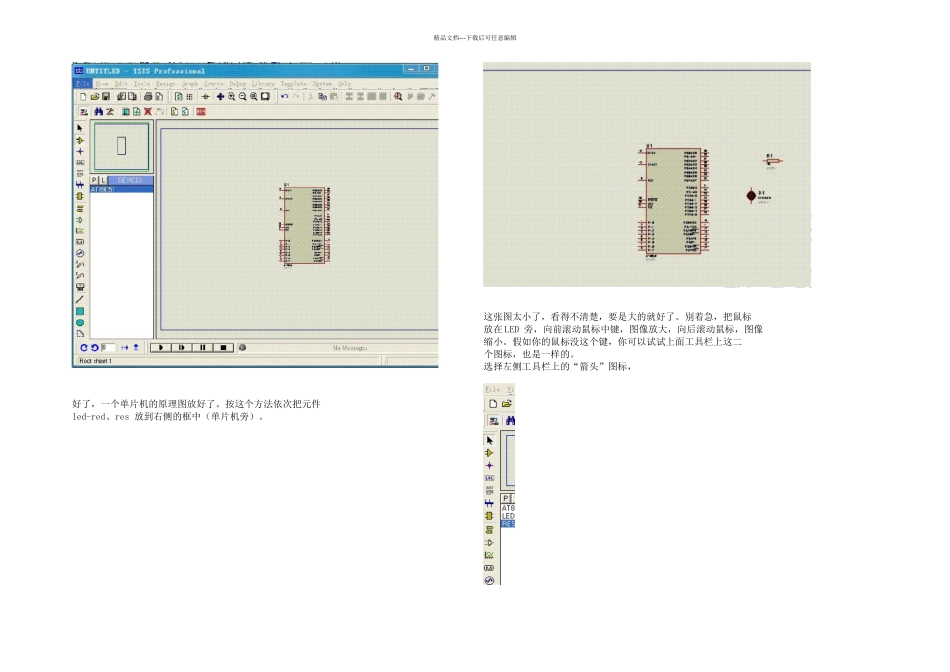This screenshot has width=950, height=672.
Task: Click Open file icon in main ISIS window toolbar
Action: (95, 96)
